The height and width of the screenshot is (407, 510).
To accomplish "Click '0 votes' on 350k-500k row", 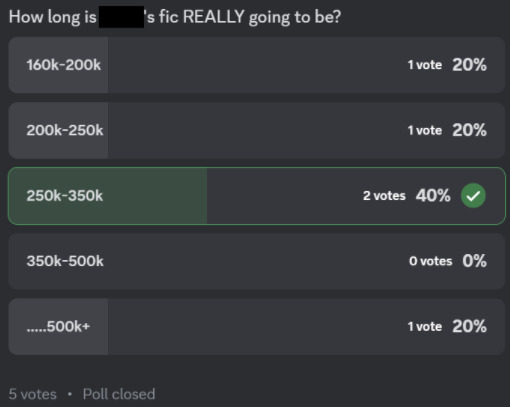I will [x=430, y=261].
